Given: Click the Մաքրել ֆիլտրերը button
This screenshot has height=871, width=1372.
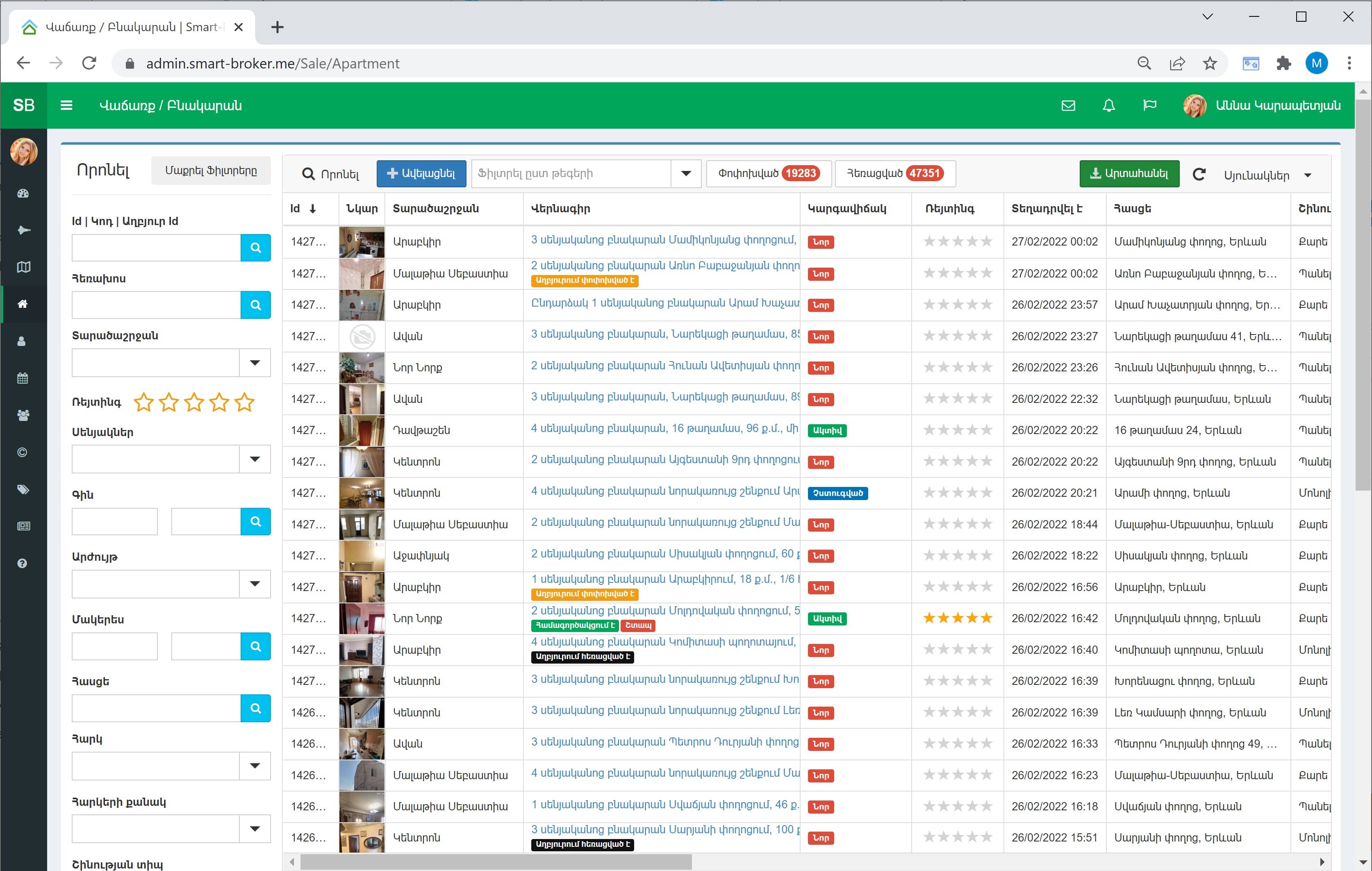Looking at the screenshot, I should 211,171.
